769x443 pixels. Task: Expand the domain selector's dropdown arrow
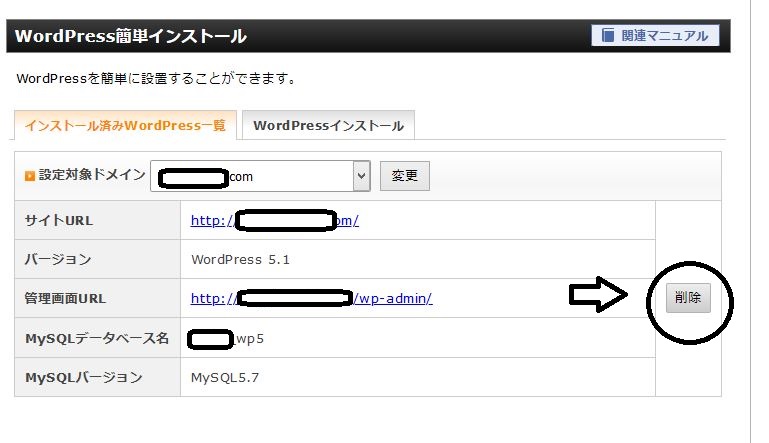[x=361, y=176]
